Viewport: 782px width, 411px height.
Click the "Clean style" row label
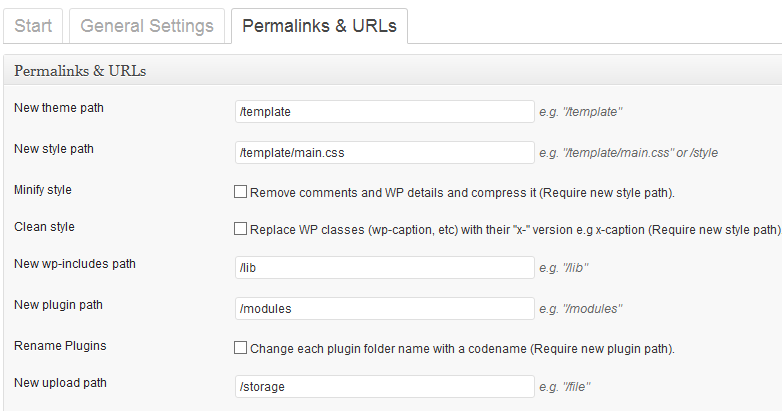coord(44,227)
